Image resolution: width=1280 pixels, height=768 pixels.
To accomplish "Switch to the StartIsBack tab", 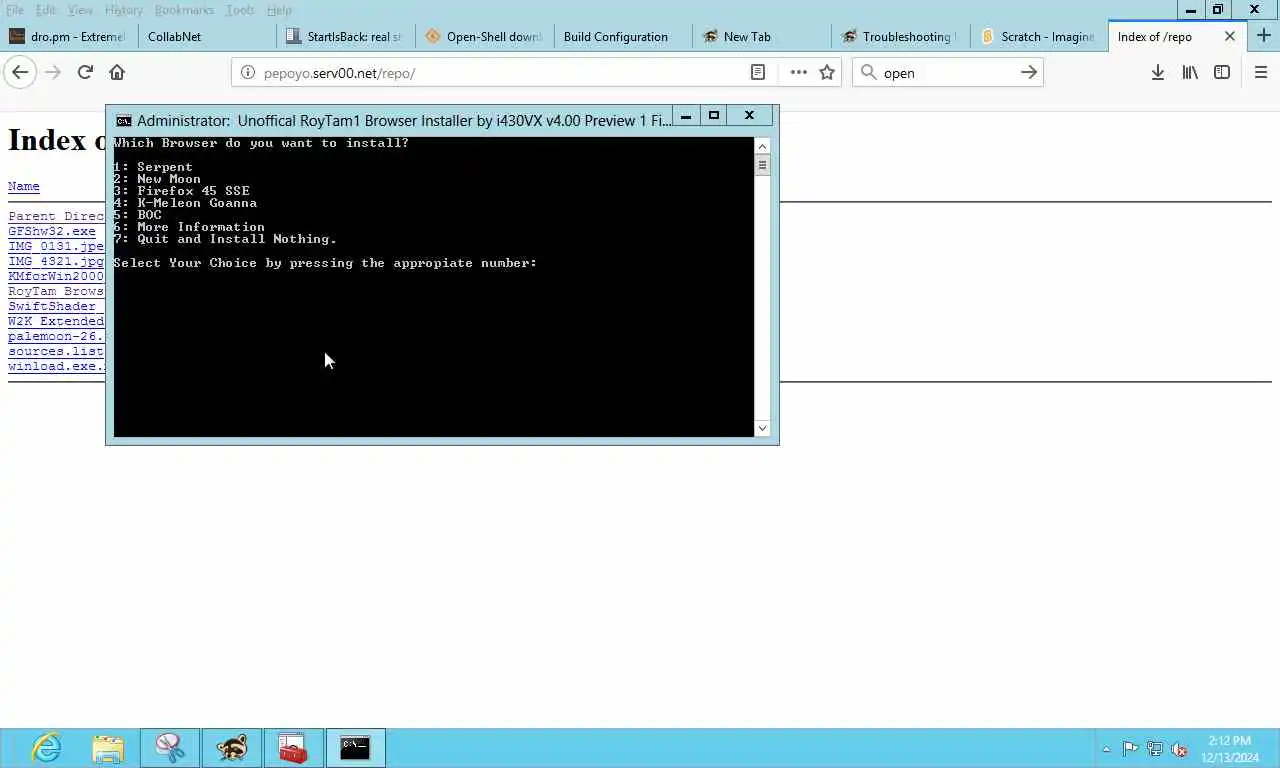I will click(345, 36).
